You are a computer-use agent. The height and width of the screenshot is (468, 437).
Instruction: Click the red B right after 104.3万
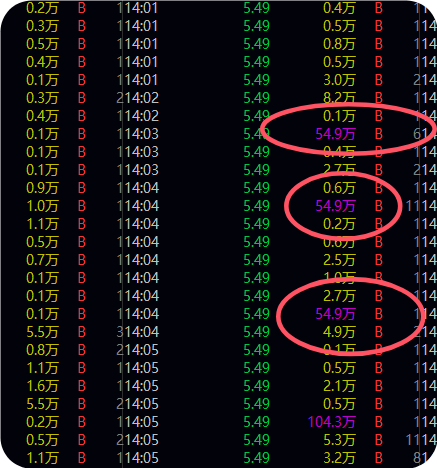click(379, 422)
